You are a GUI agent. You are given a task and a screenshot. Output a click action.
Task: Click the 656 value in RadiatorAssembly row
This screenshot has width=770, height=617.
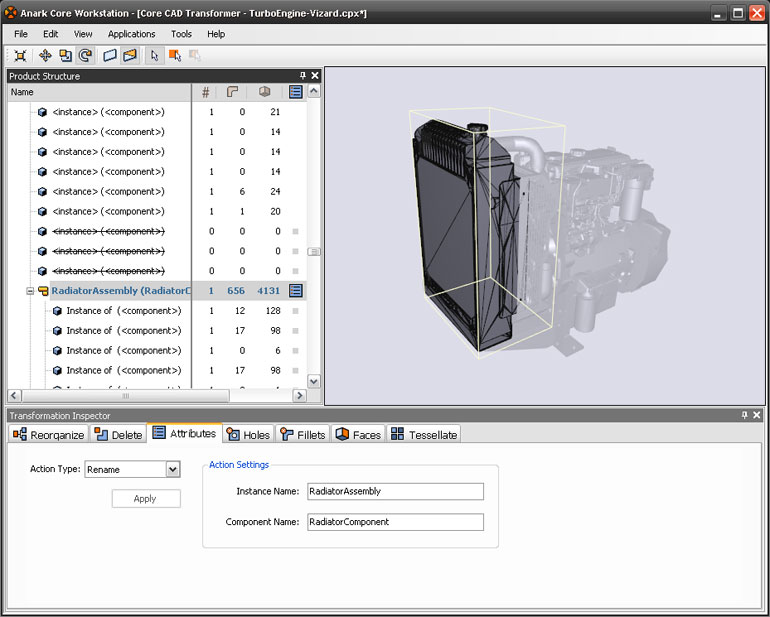point(236,291)
